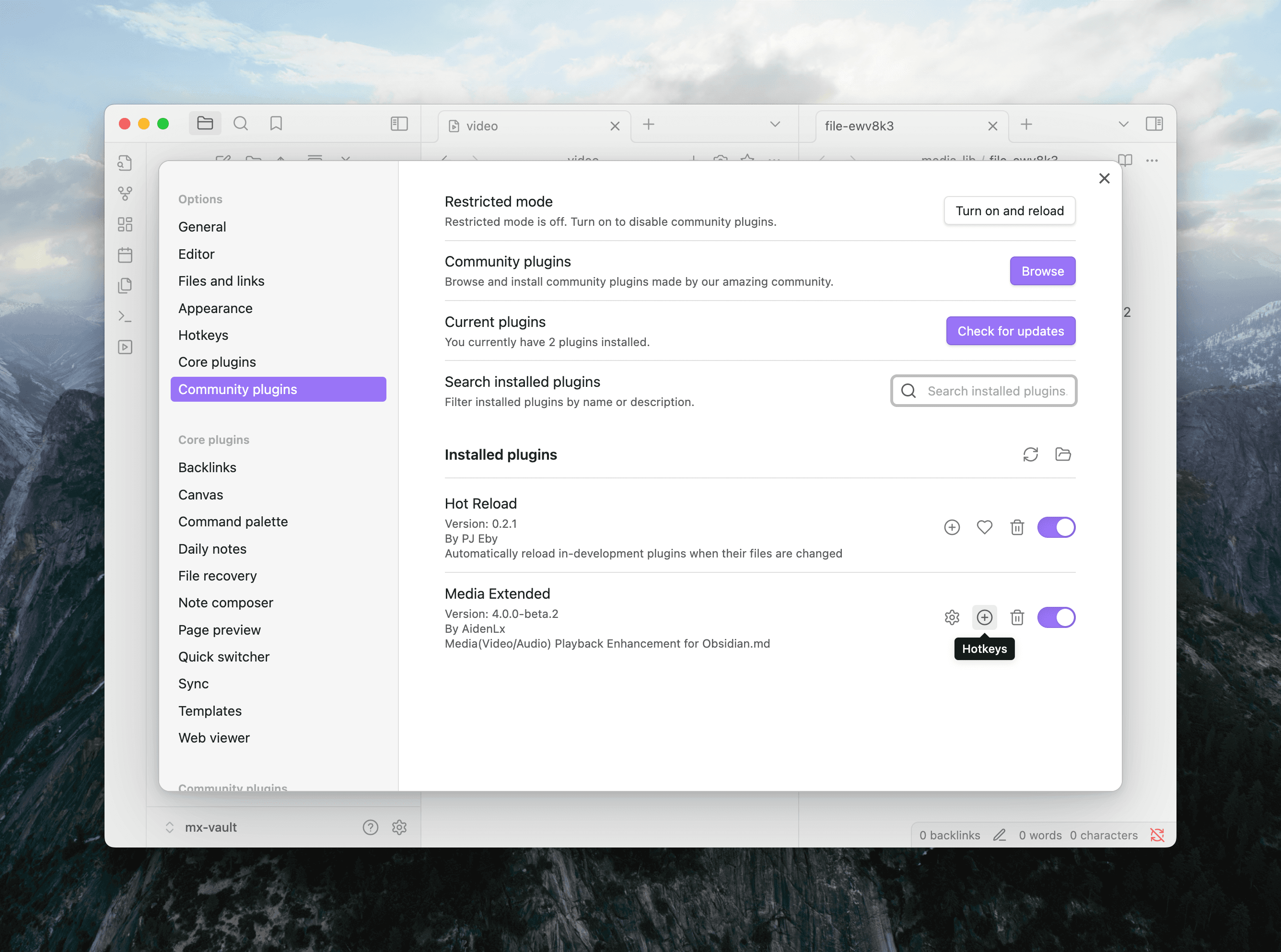This screenshot has height=952, width=1281.
Task: Reload plugins using the refresh icon
Action: click(x=1030, y=454)
